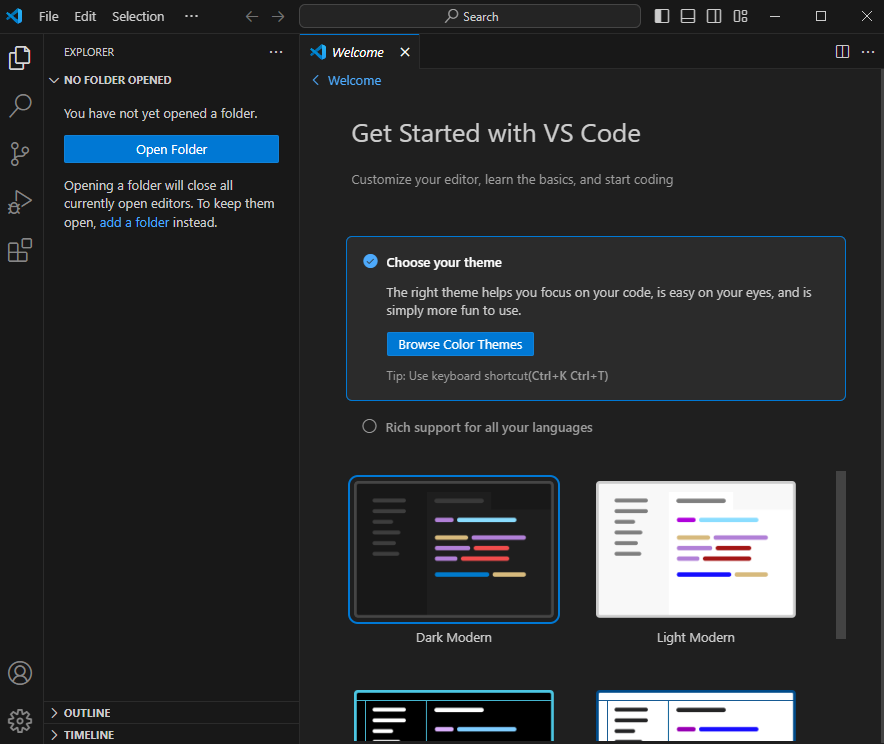884x744 pixels.
Task: Open the Search view in activity bar
Action: pos(20,105)
